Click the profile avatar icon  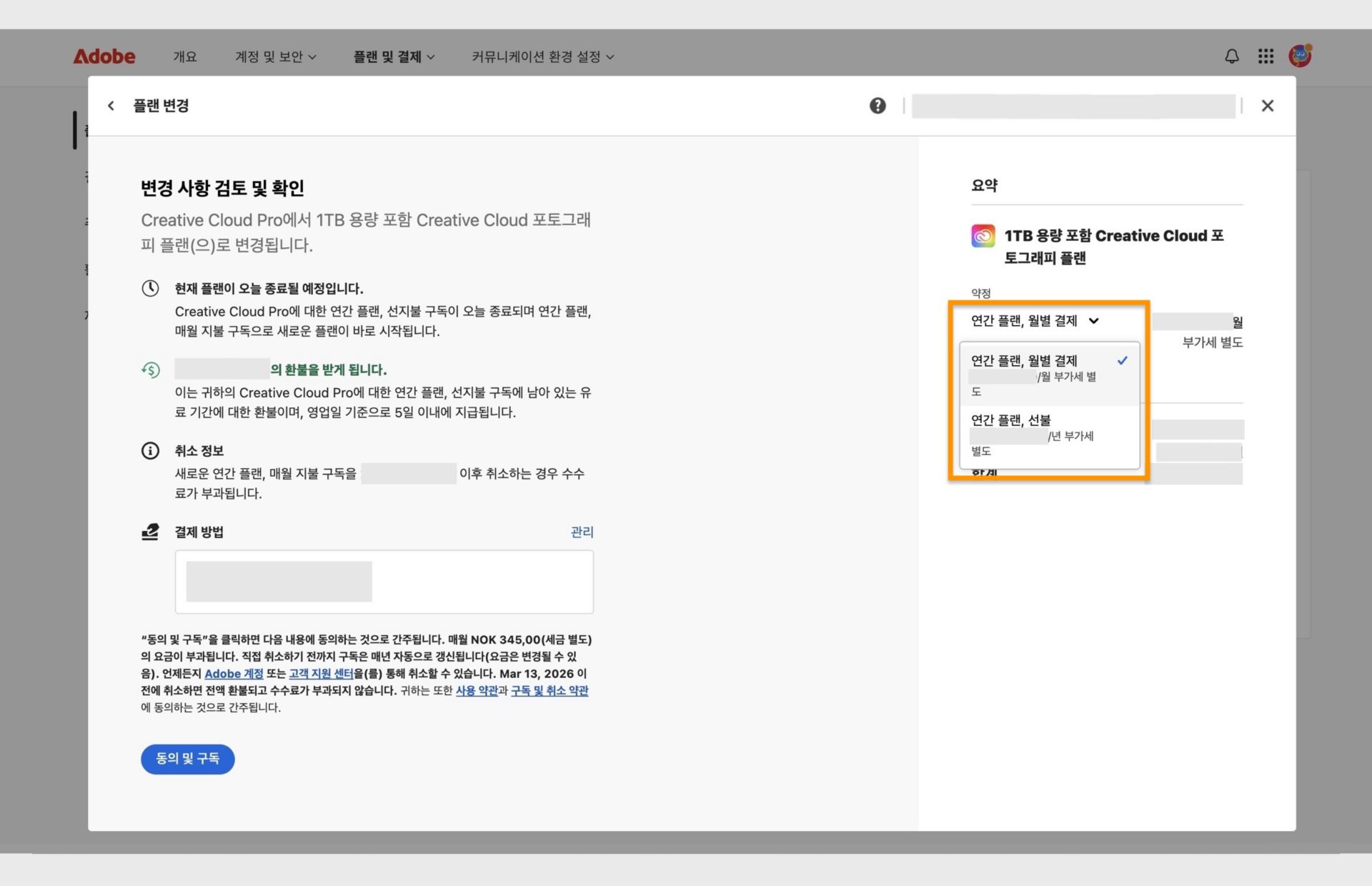[x=1299, y=56]
